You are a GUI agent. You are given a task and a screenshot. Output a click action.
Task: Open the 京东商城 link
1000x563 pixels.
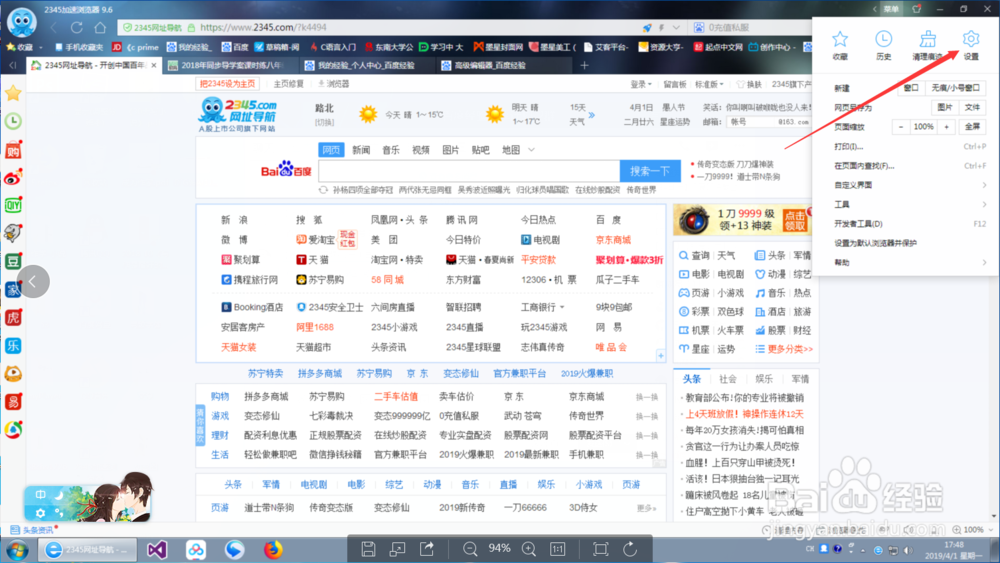pos(613,240)
